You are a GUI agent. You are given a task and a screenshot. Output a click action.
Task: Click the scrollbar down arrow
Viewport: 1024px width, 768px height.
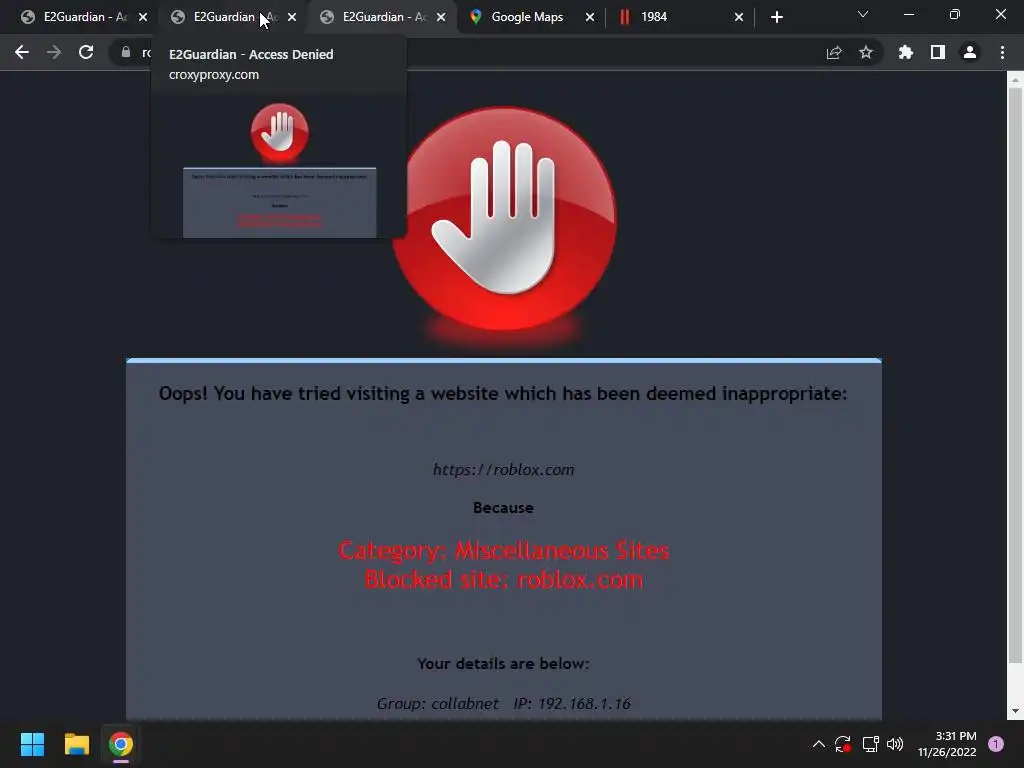pyautogui.click(x=1015, y=711)
